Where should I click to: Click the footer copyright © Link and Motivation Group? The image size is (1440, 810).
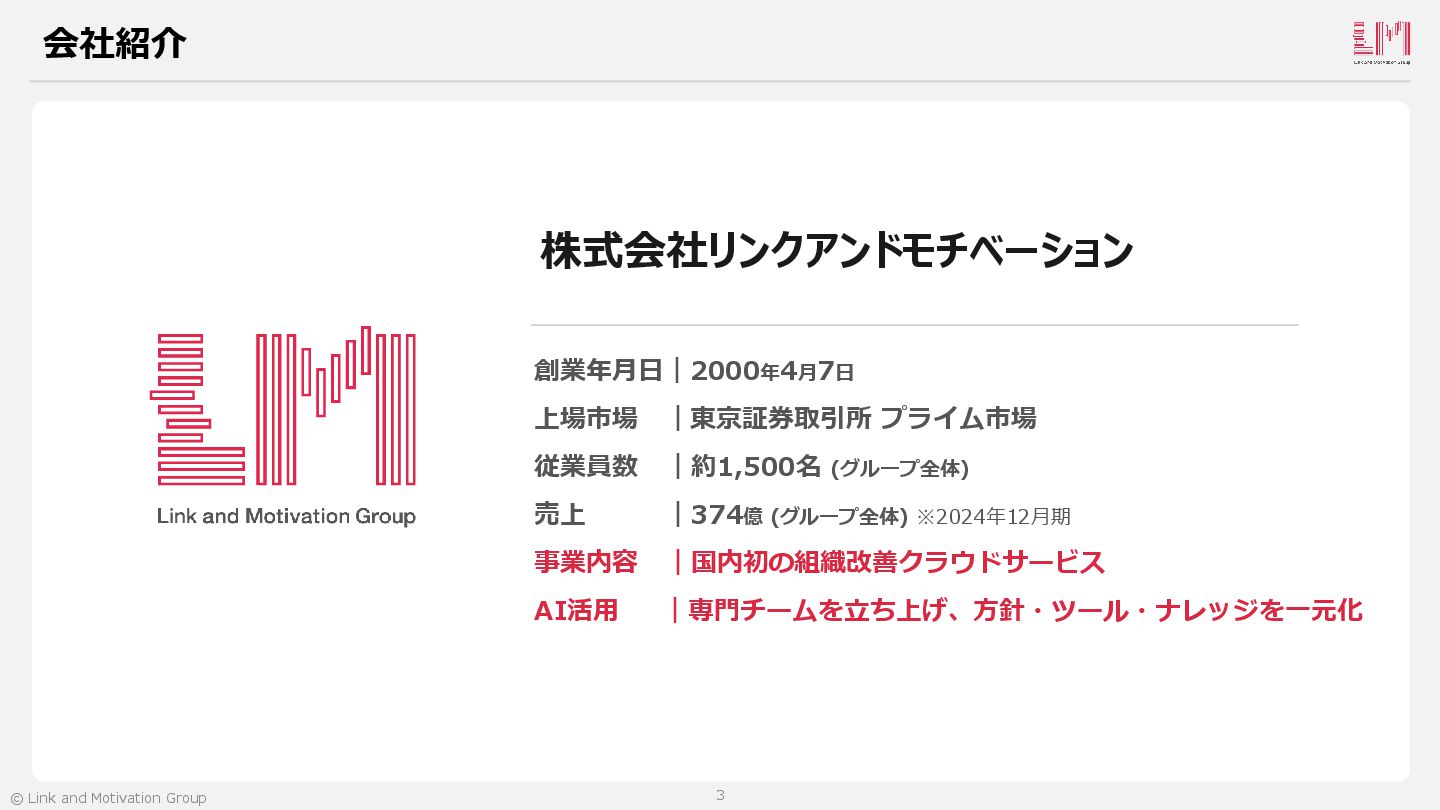tap(108, 798)
